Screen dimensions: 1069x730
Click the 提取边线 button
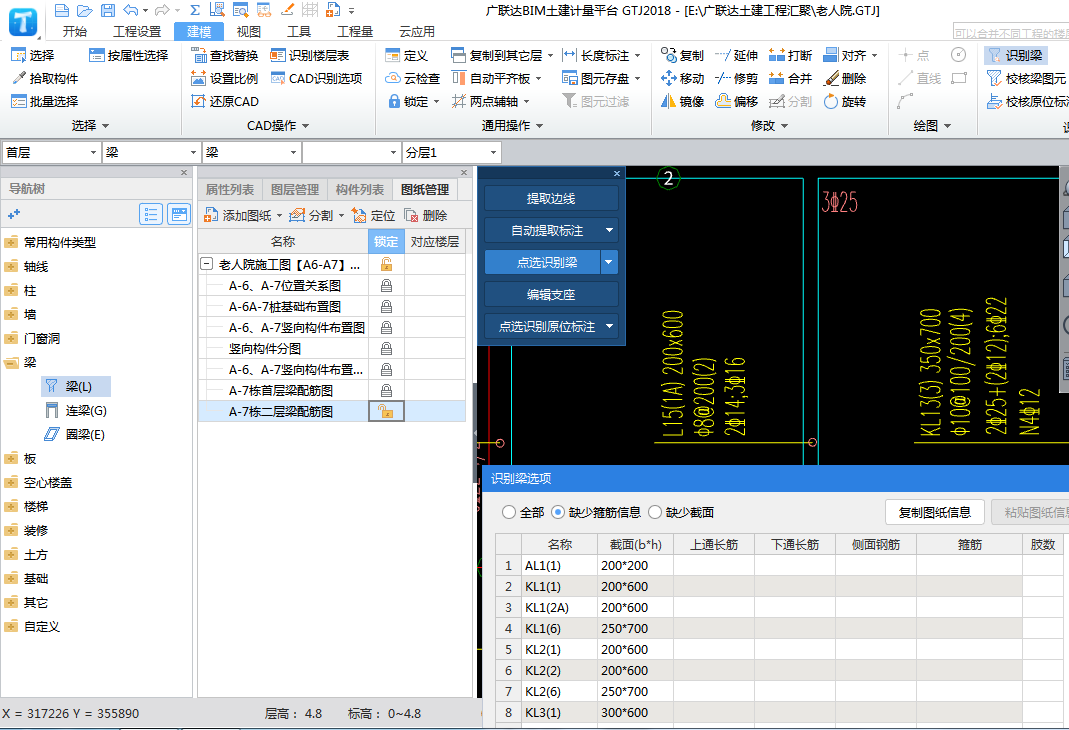point(551,198)
